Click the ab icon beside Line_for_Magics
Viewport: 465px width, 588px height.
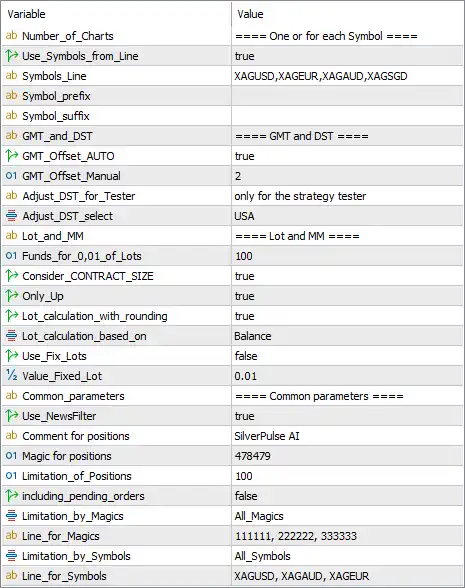coord(12,536)
